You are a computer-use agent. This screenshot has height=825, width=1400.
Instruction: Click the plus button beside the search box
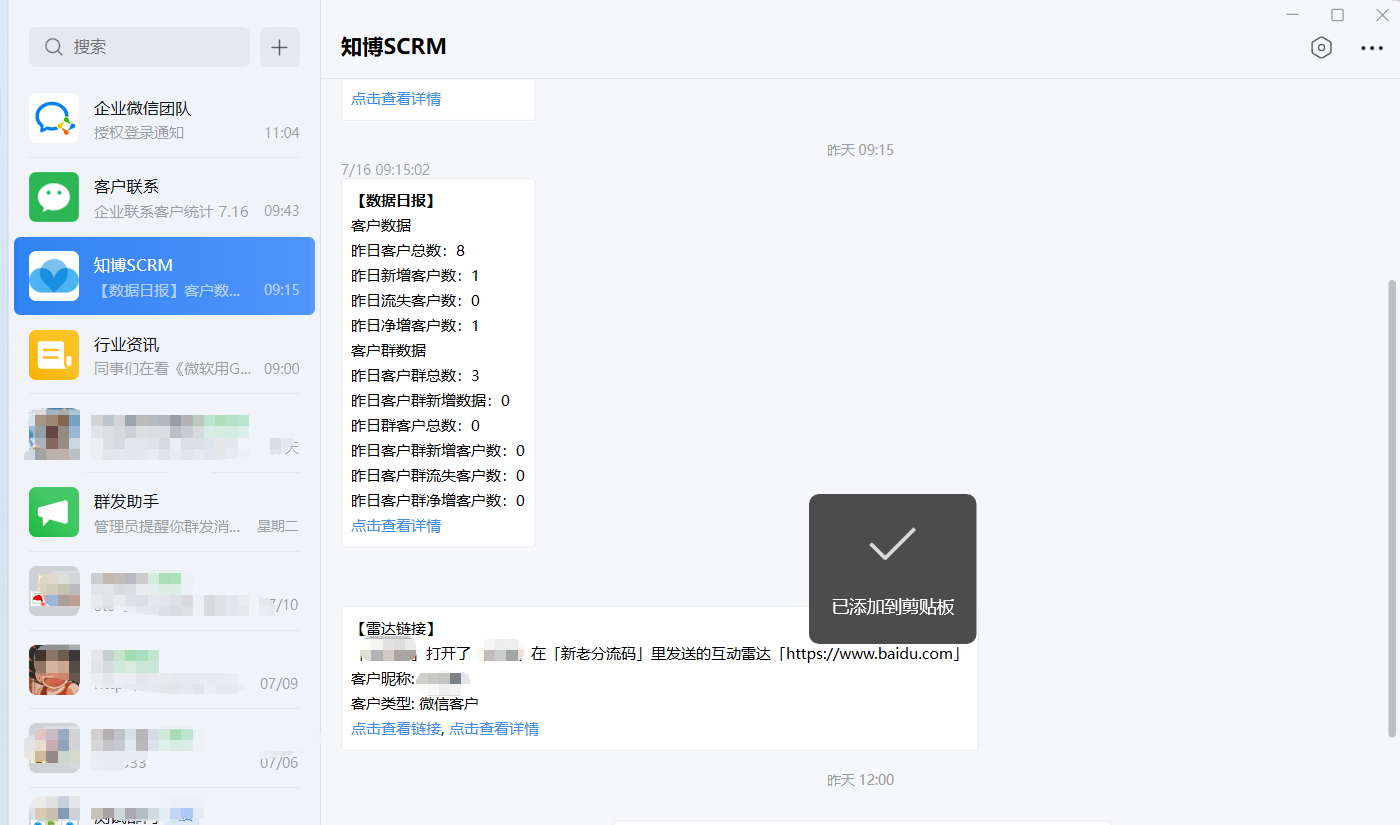point(280,47)
